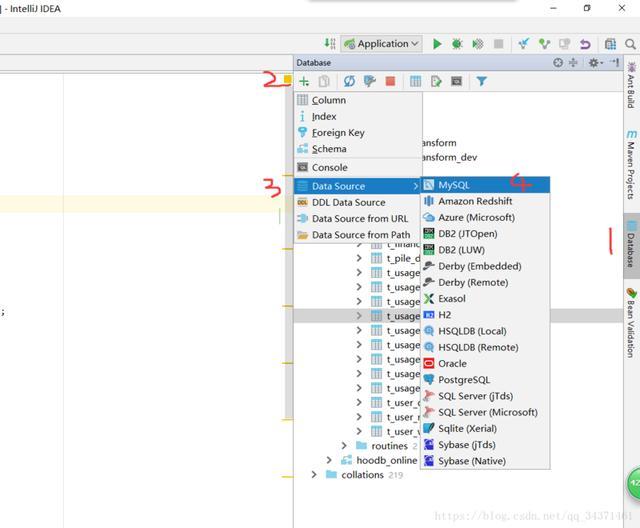Open the console icon in Database toolbar
Screen dimensions: 640x528
[456, 81]
